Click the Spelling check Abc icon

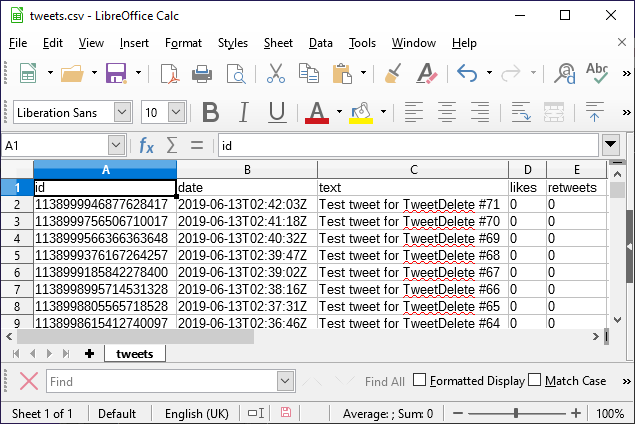click(x=597, y=73)
